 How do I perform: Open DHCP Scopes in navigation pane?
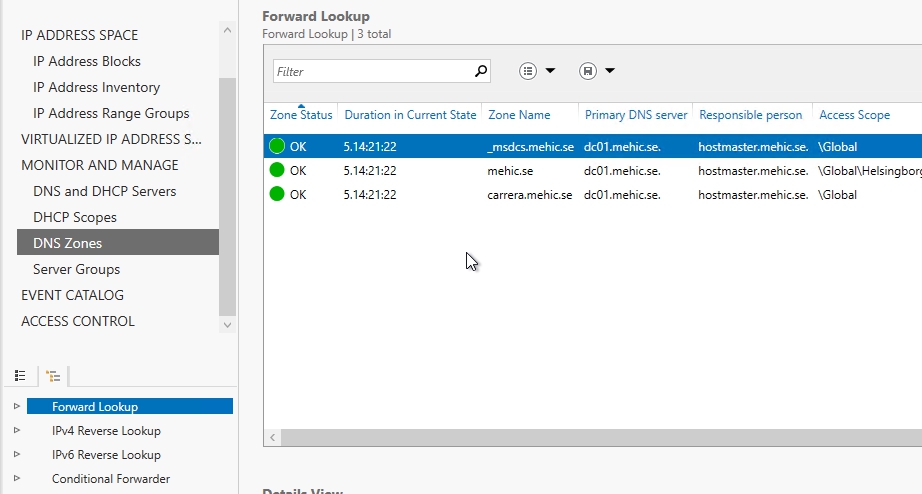click(x=75, y=217)
